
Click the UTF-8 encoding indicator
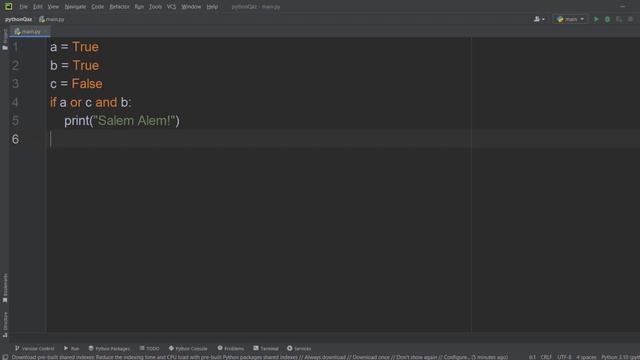point(564,357)
